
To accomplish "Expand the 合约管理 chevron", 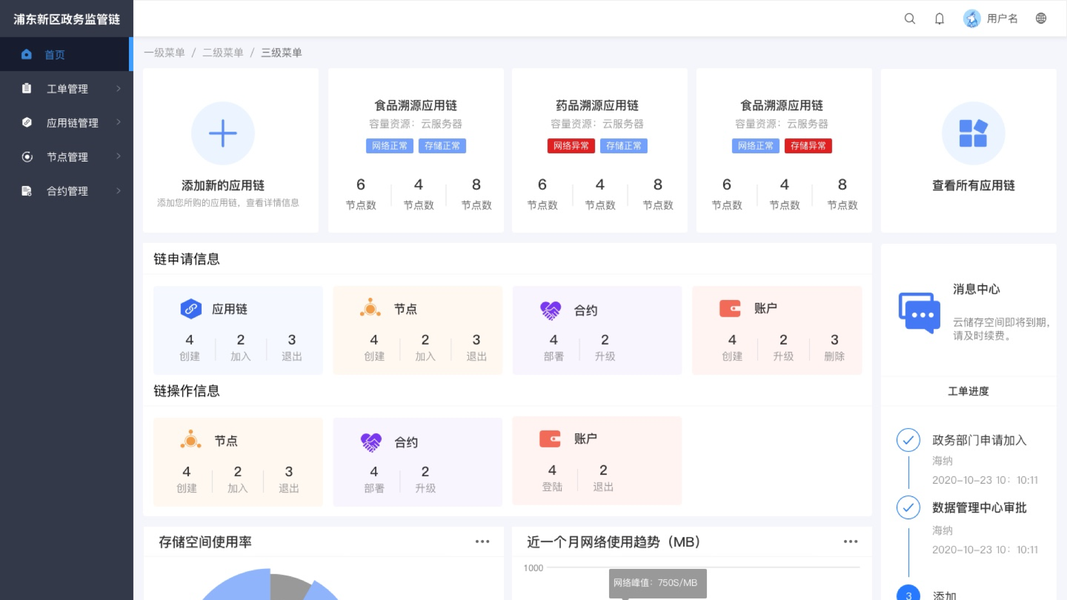I will 118,190.
